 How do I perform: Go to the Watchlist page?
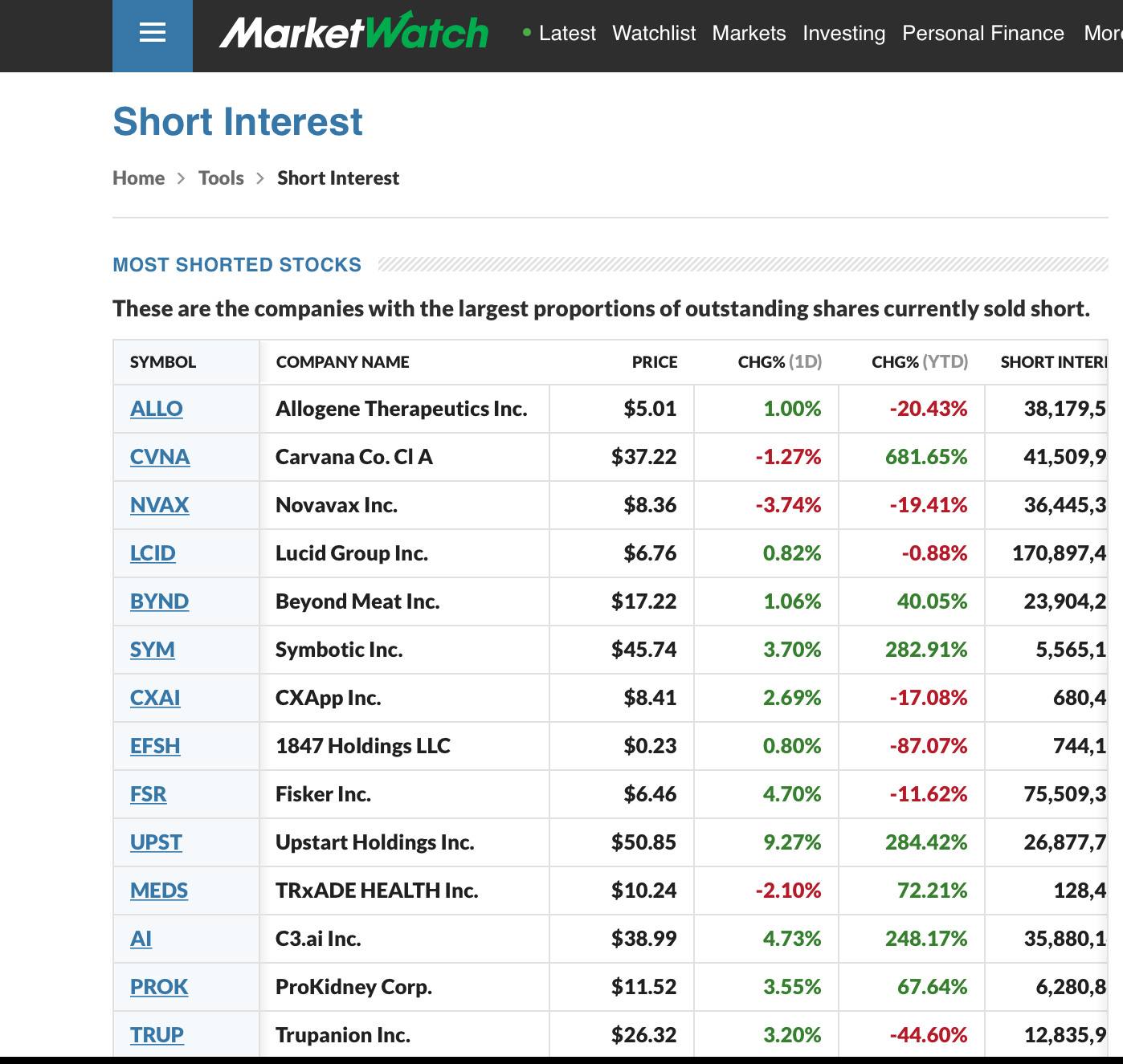click(653, 33)
